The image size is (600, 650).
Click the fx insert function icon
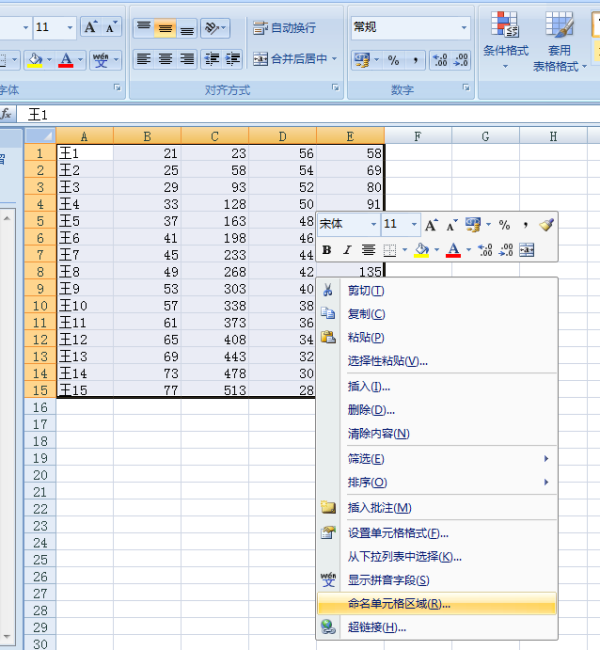pyautogui.click(x=7, y=114)
